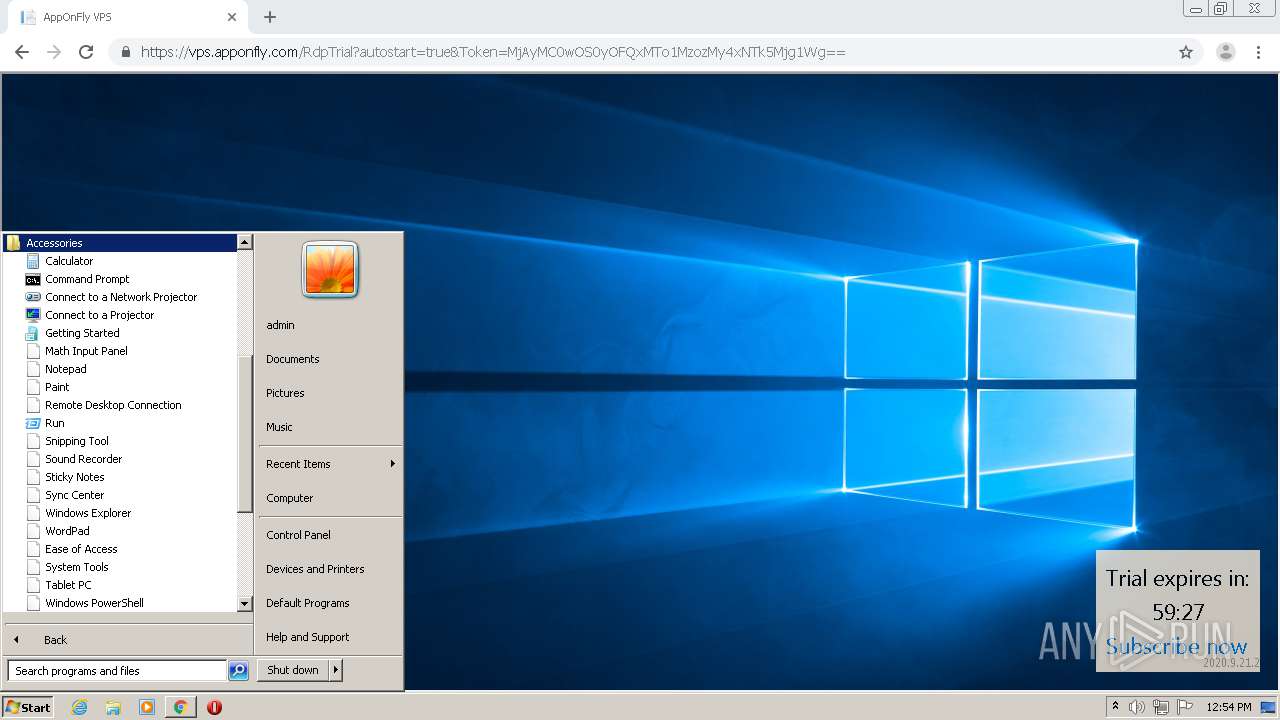The width and height of the screenshot is (1280, 720).
Task: Open Action Center flag icon
Action: pyautogui.click(x=1185, y=707)
